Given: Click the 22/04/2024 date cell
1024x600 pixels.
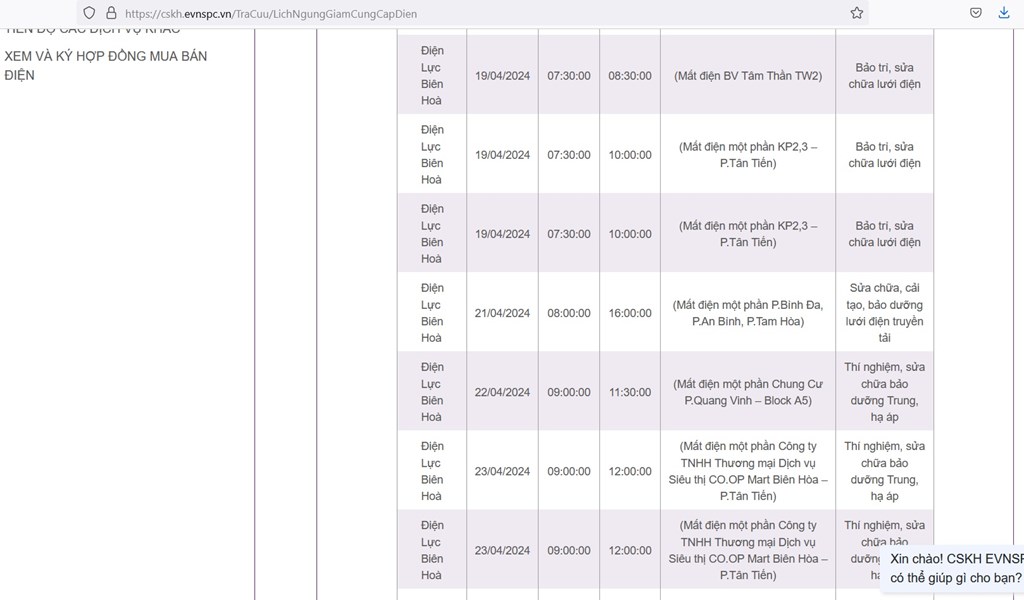Looking at the screenshot, I should tap(502, 392).
